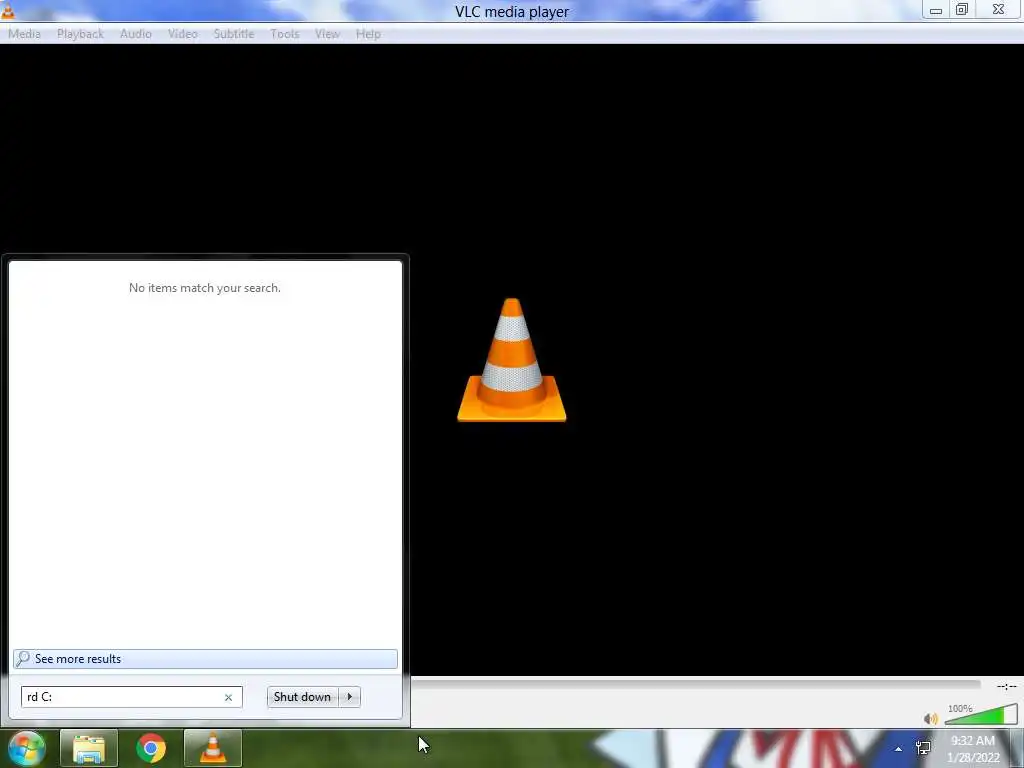This screenshot has height=768, width=1024.
Task: Click the elapsed time label '--:--'
Action: [1006, 686]
